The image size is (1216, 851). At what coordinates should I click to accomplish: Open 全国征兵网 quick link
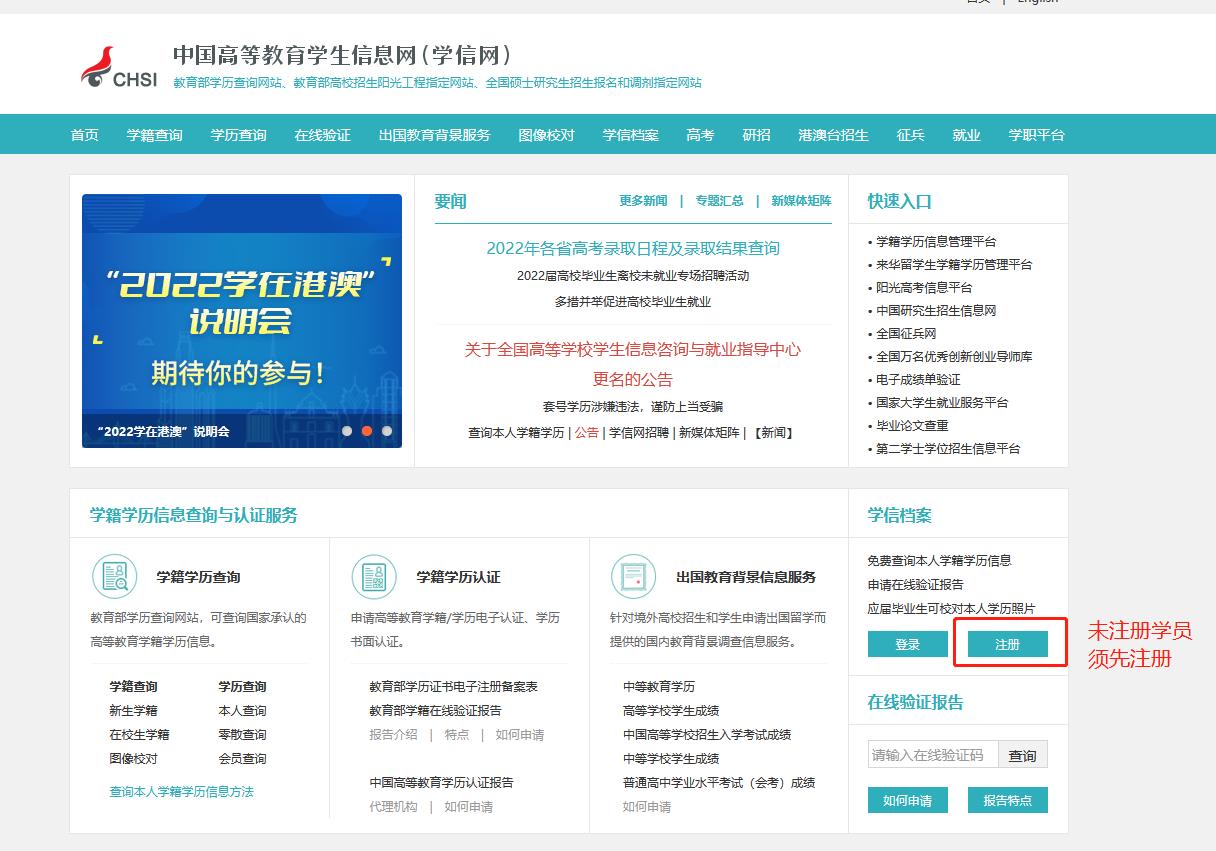tap(906, 334)
